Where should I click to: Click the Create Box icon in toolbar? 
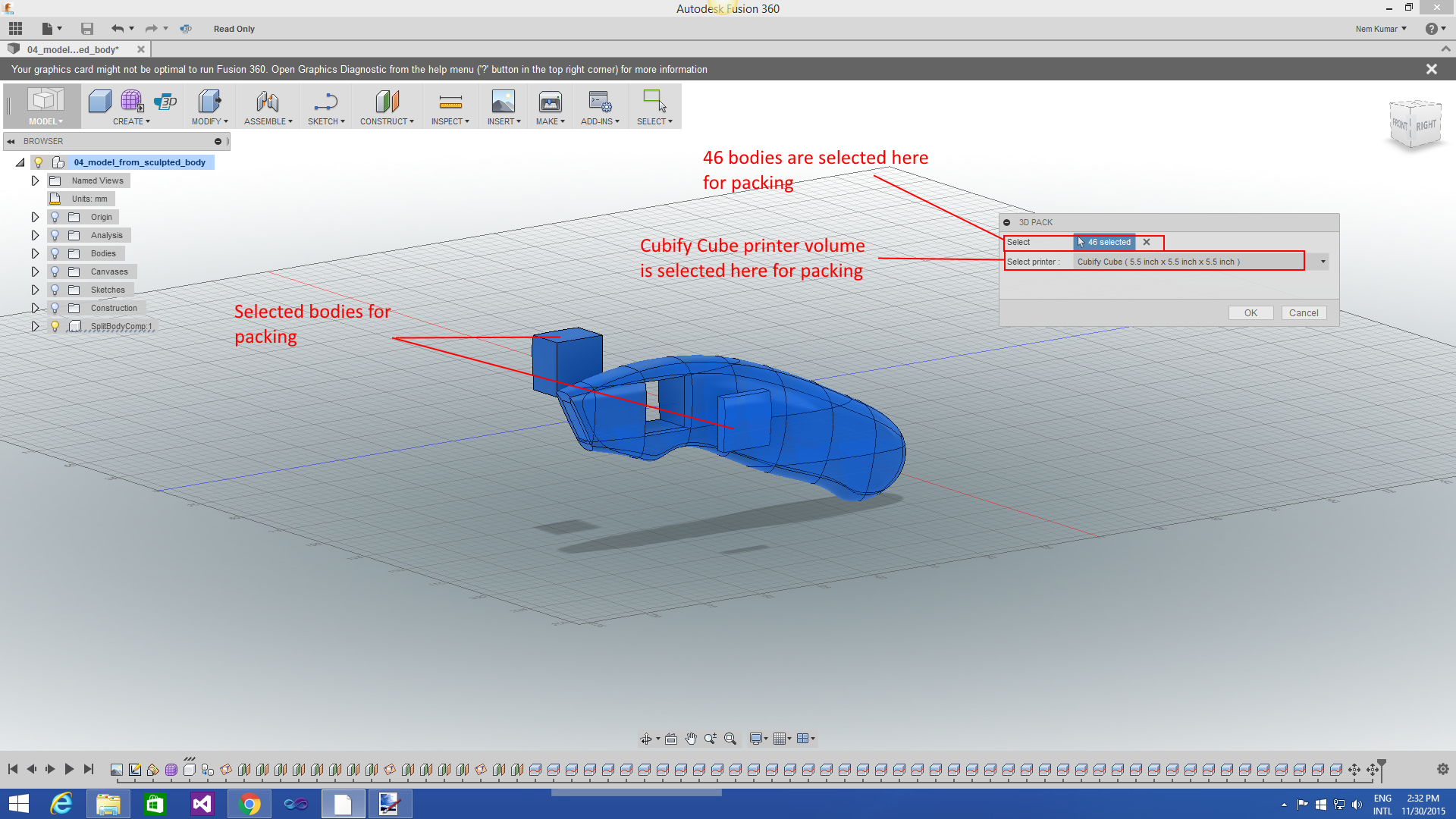99,102
